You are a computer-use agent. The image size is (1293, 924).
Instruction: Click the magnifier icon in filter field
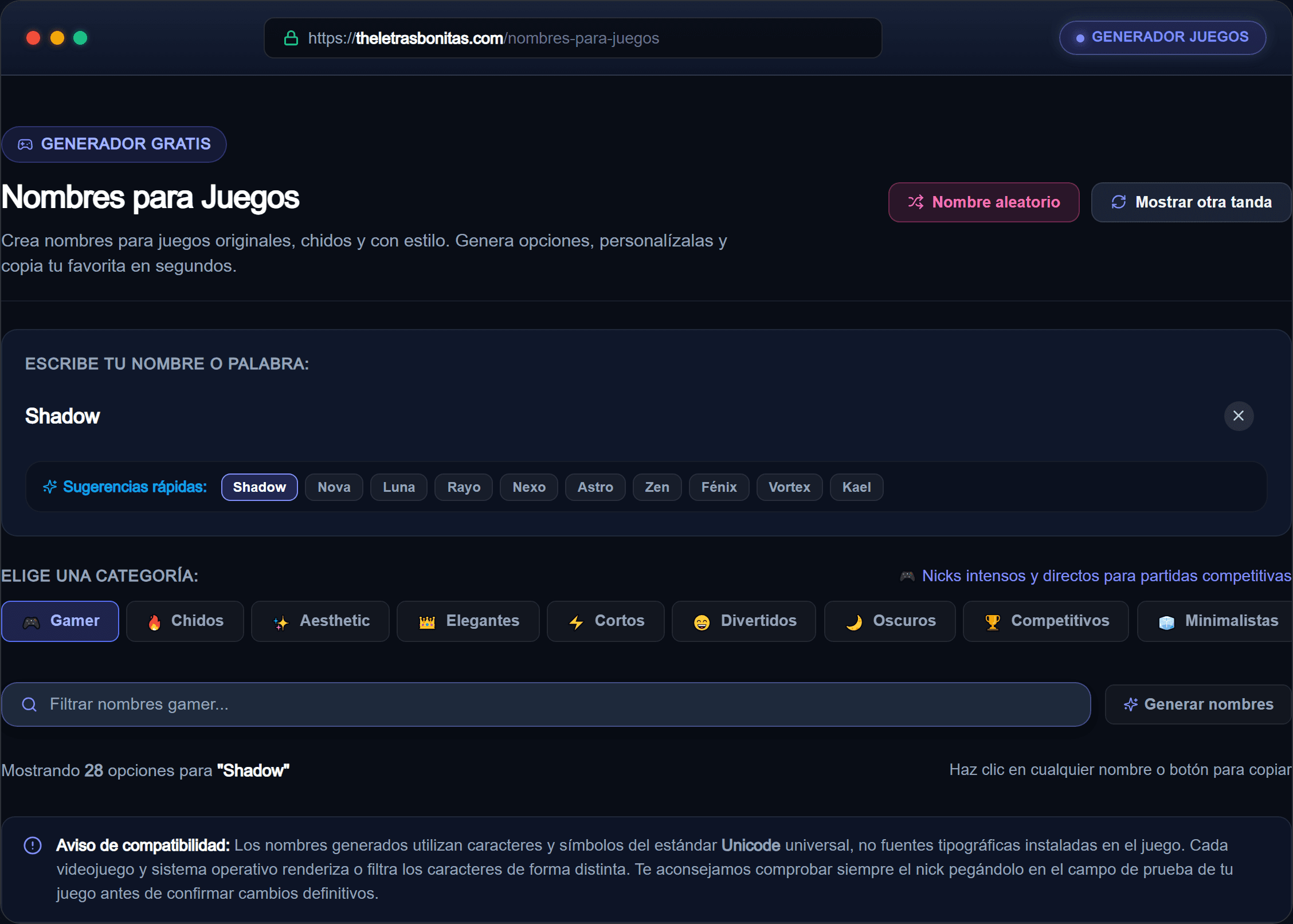(29, 704)
